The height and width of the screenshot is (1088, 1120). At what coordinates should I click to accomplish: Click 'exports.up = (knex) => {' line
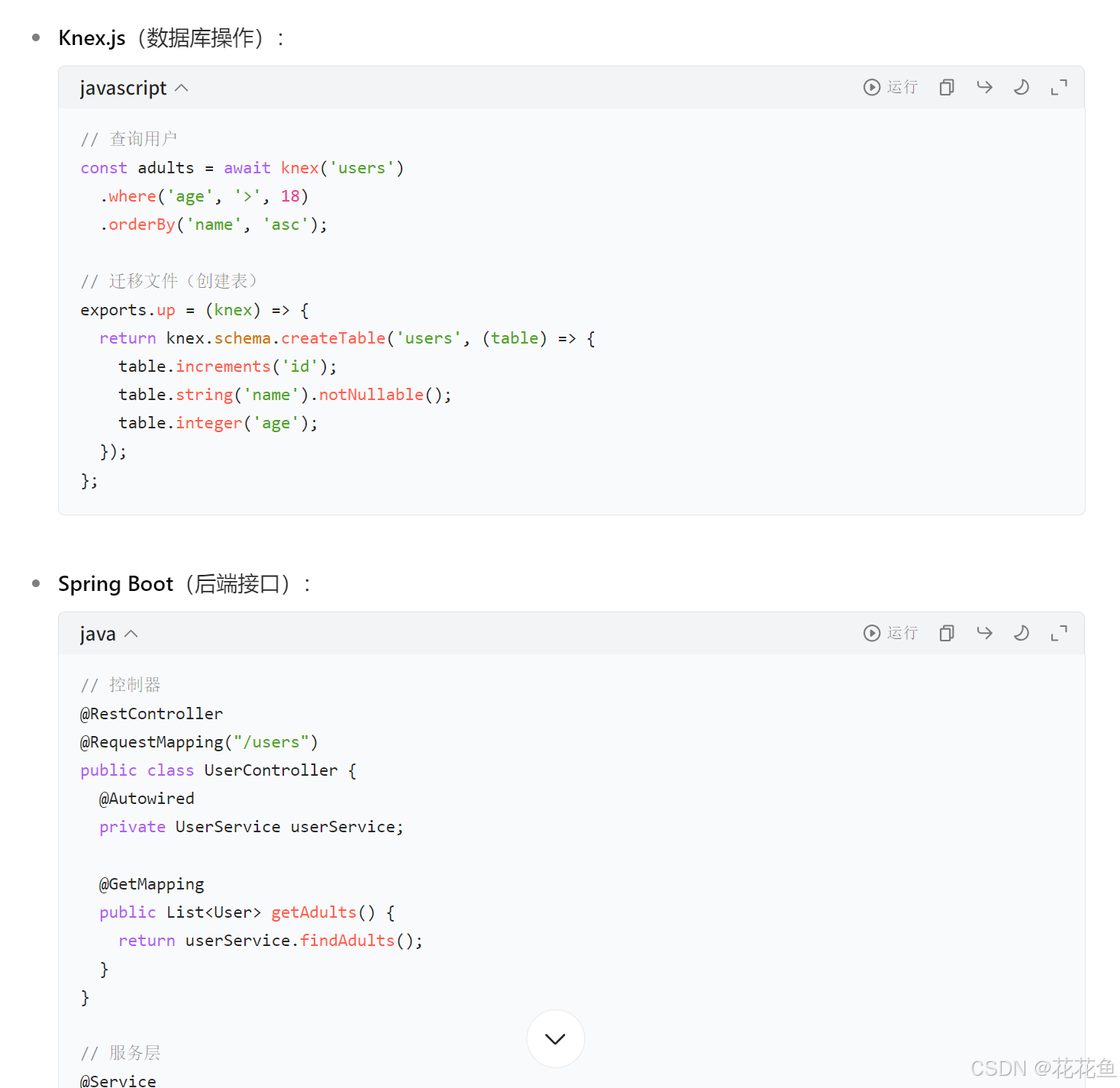[195, 310]
